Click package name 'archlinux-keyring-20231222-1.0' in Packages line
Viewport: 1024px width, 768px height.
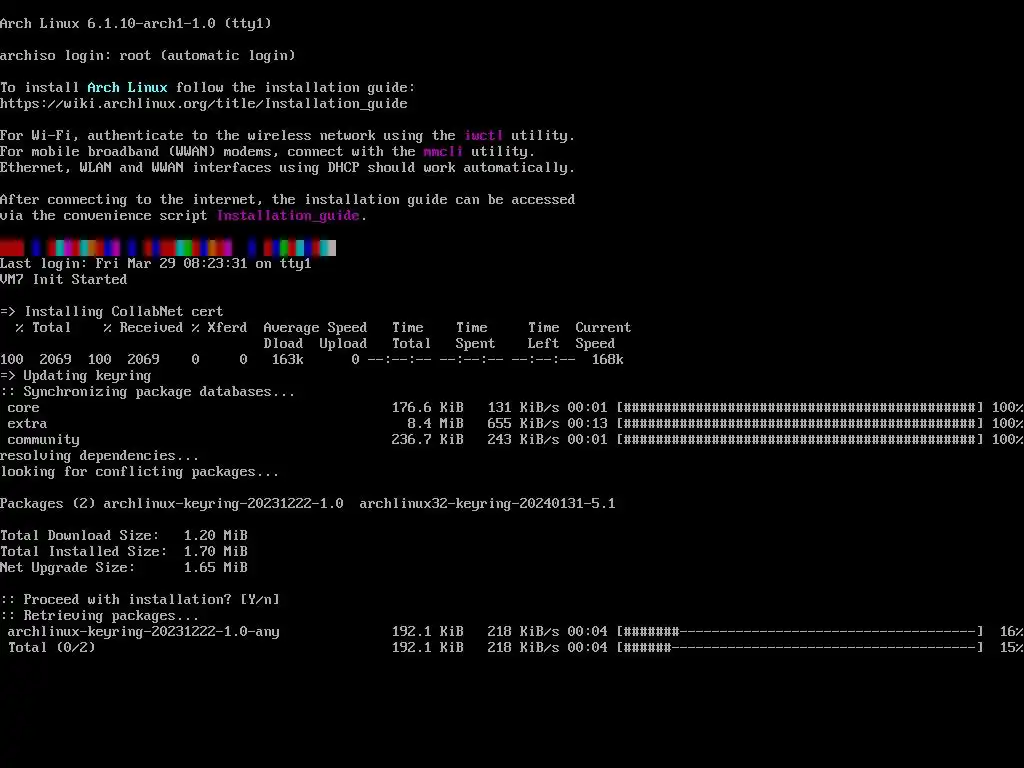click(223, 504)
